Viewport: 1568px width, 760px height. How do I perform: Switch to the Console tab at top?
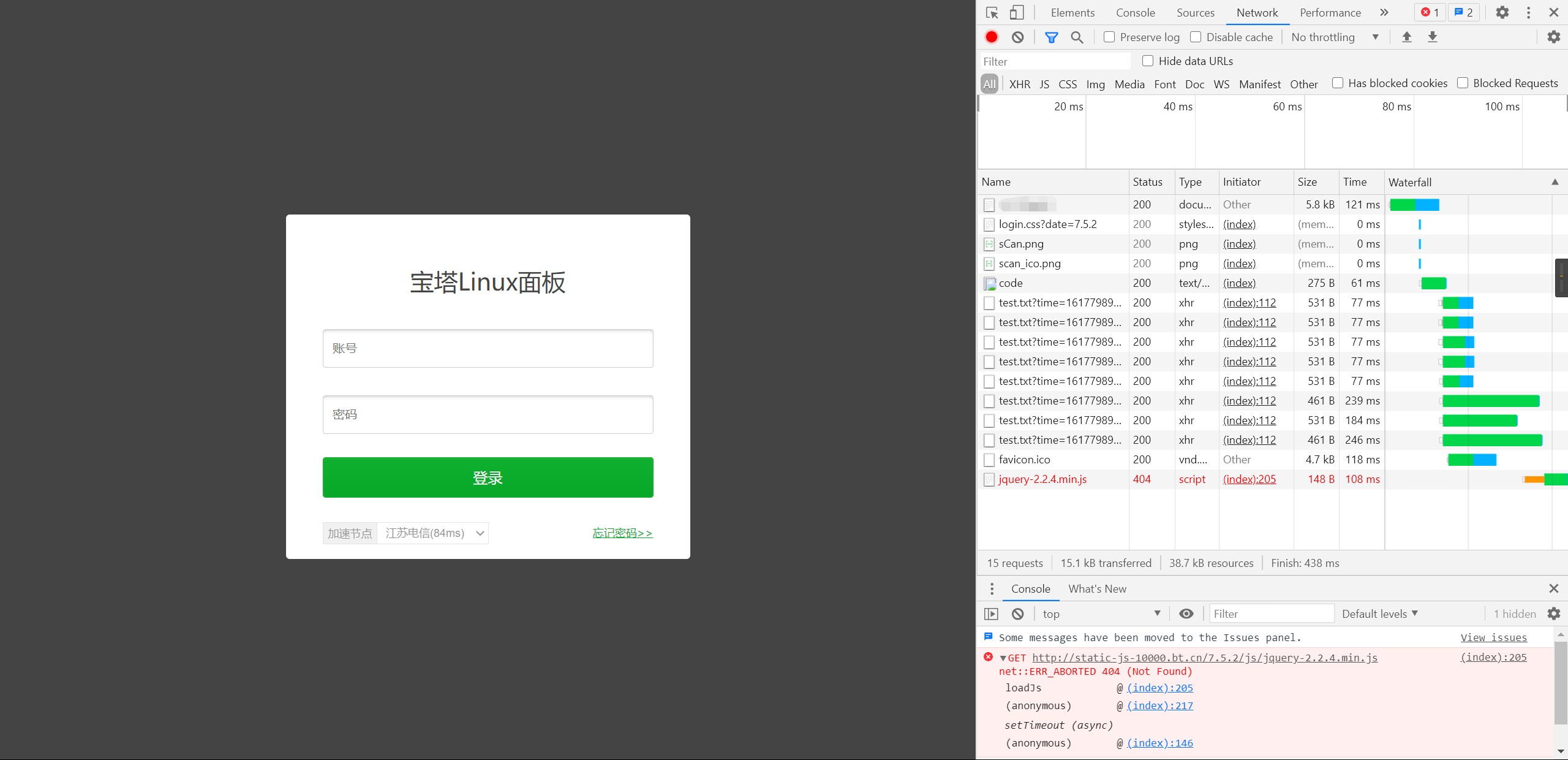1136,13
